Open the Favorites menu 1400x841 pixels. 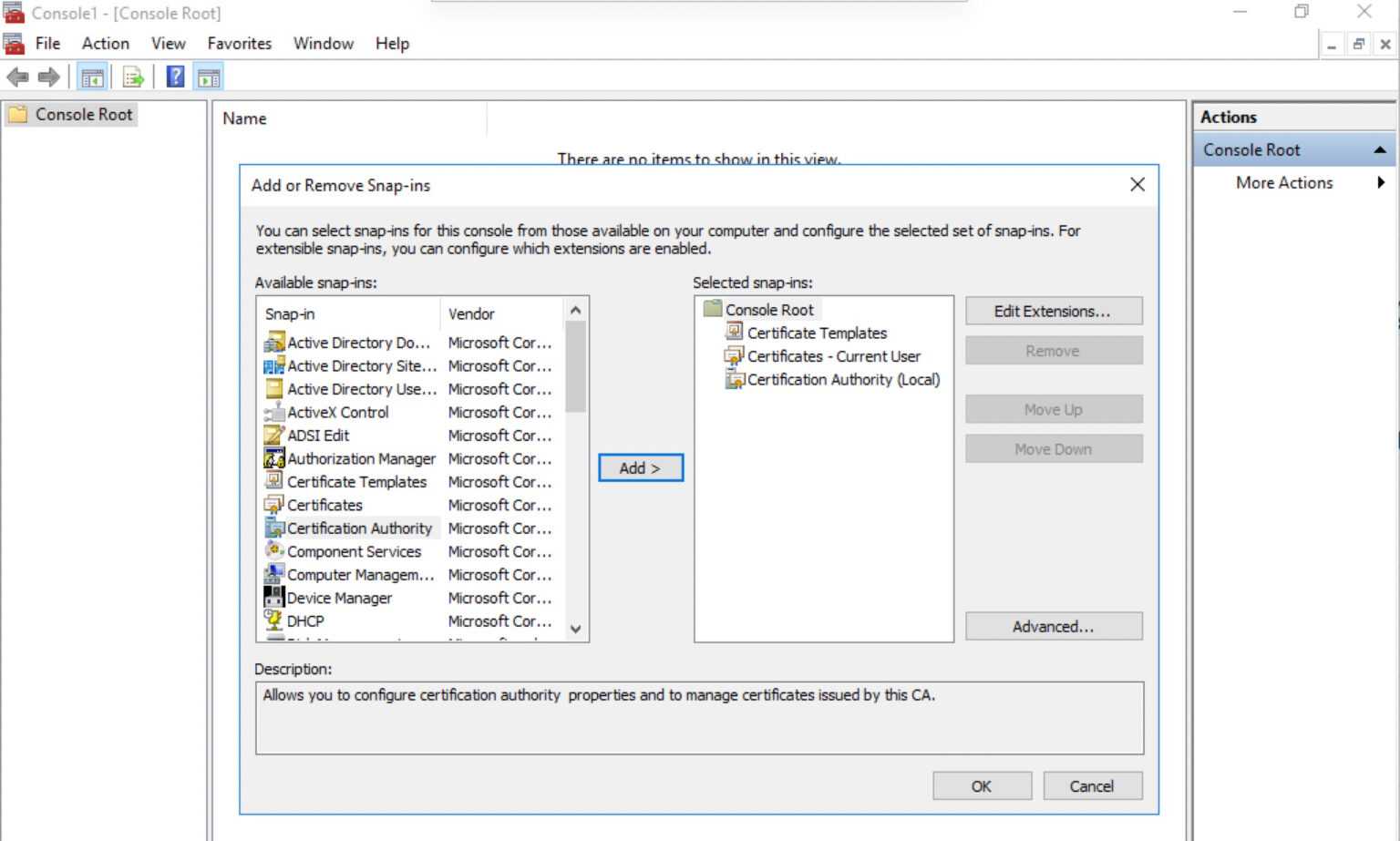[238, 43]
